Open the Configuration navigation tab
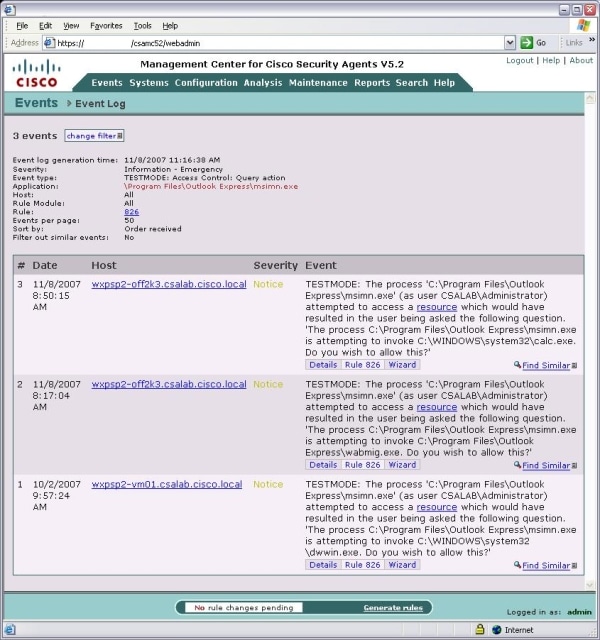 206,82
